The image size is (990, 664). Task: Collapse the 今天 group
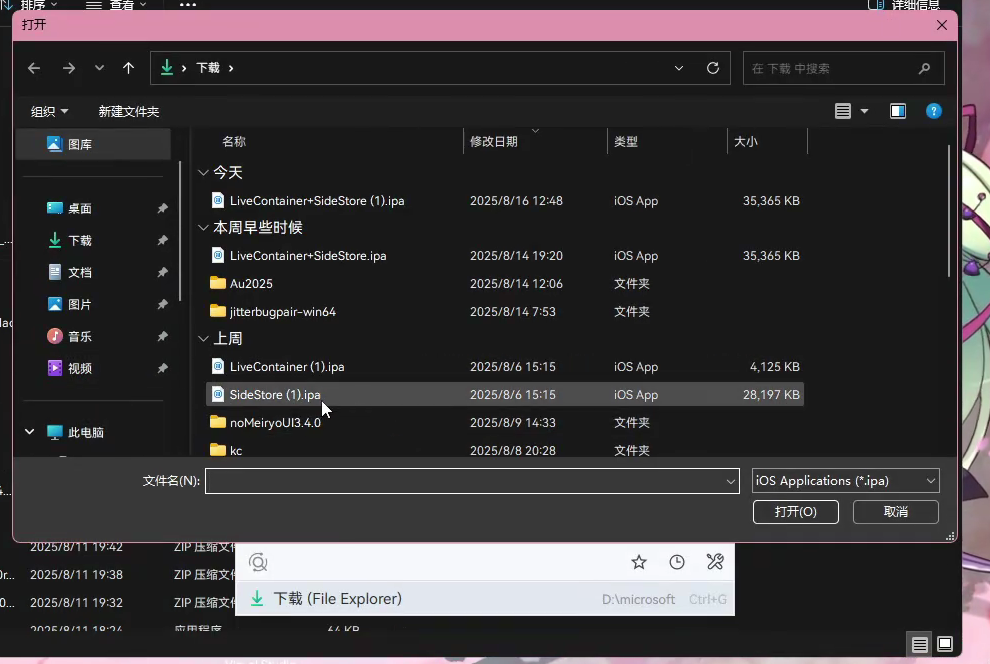[204, 173]
